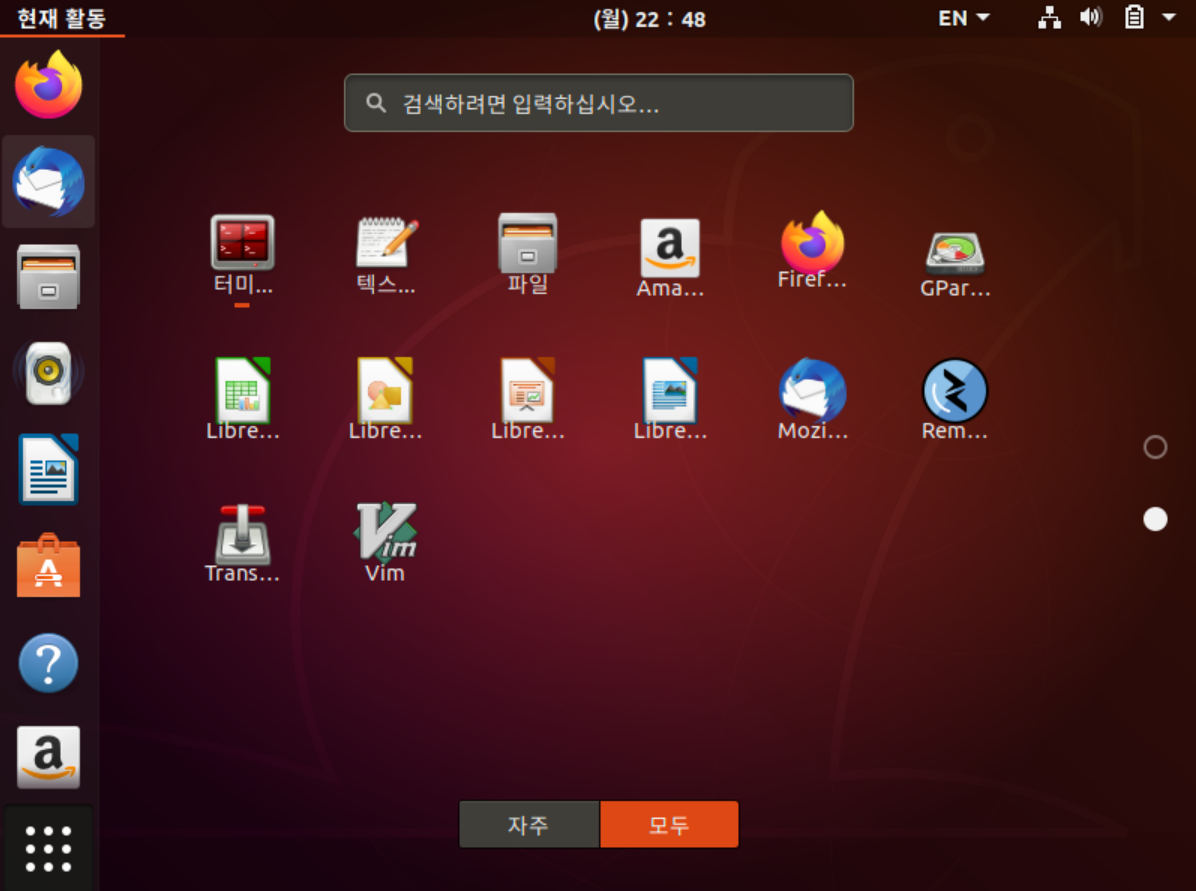Open LibreOffice Impress presentation icon
This screenshot has width=1196, height=891.
[x=528, y=398]
